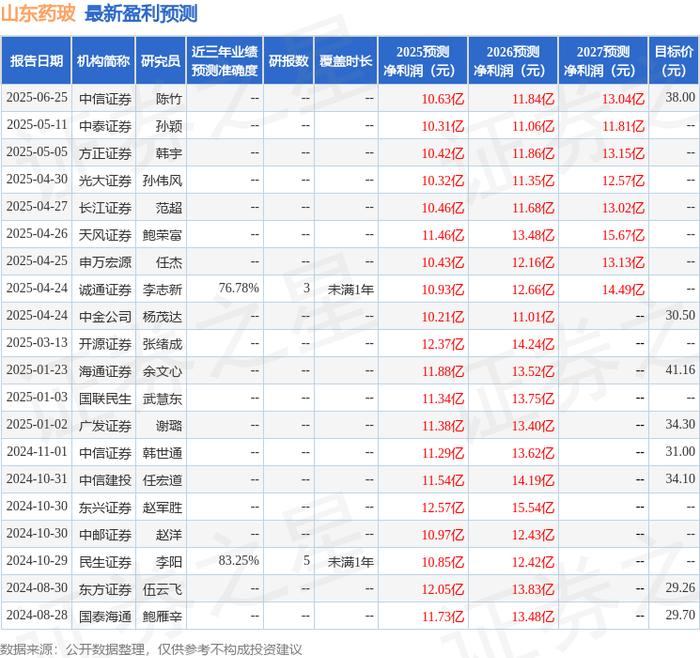This screenshot has height=658, width=700.
Task: Select institution 海通证券
Action: (105, 371)
